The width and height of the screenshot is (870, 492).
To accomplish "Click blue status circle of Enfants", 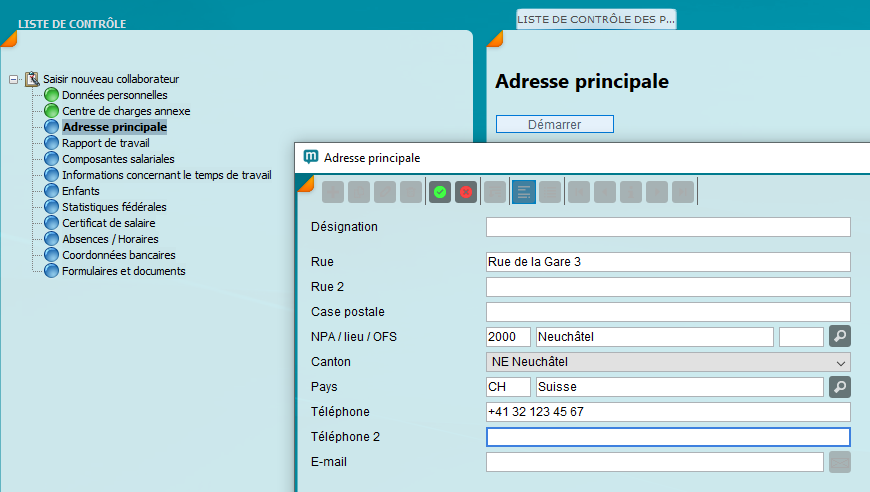I will pos(51,190).
